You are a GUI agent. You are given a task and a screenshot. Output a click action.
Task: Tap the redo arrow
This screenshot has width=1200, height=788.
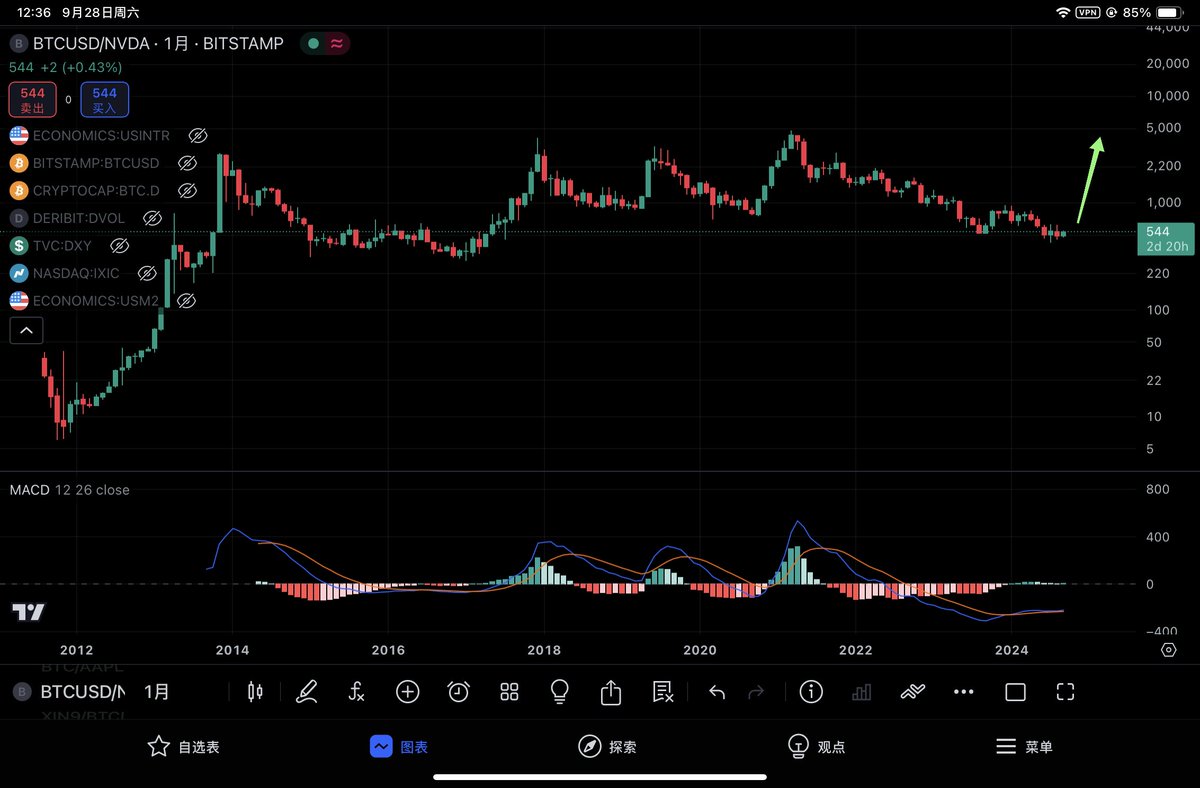[x=756, y=691]
